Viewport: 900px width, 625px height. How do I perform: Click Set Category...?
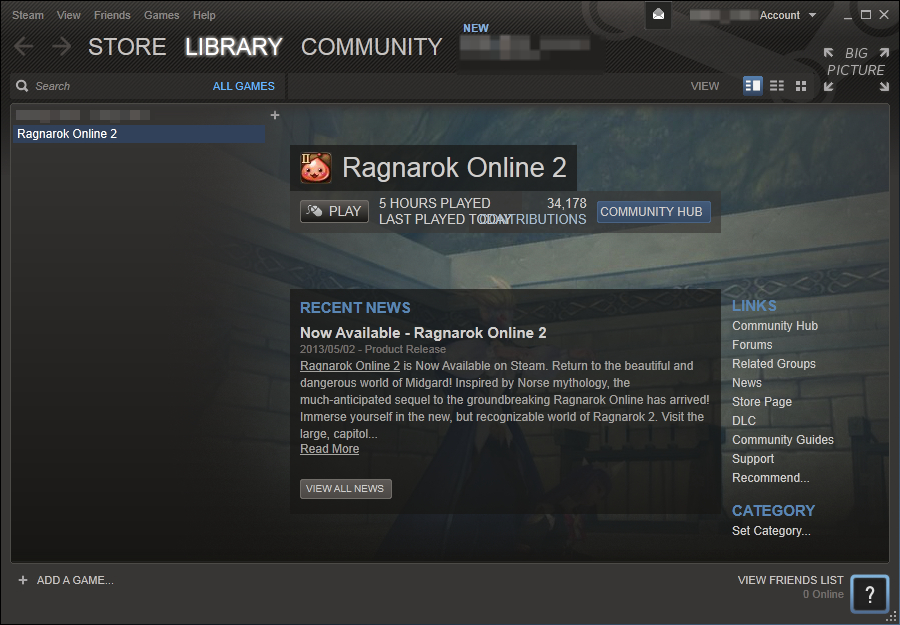771,531
